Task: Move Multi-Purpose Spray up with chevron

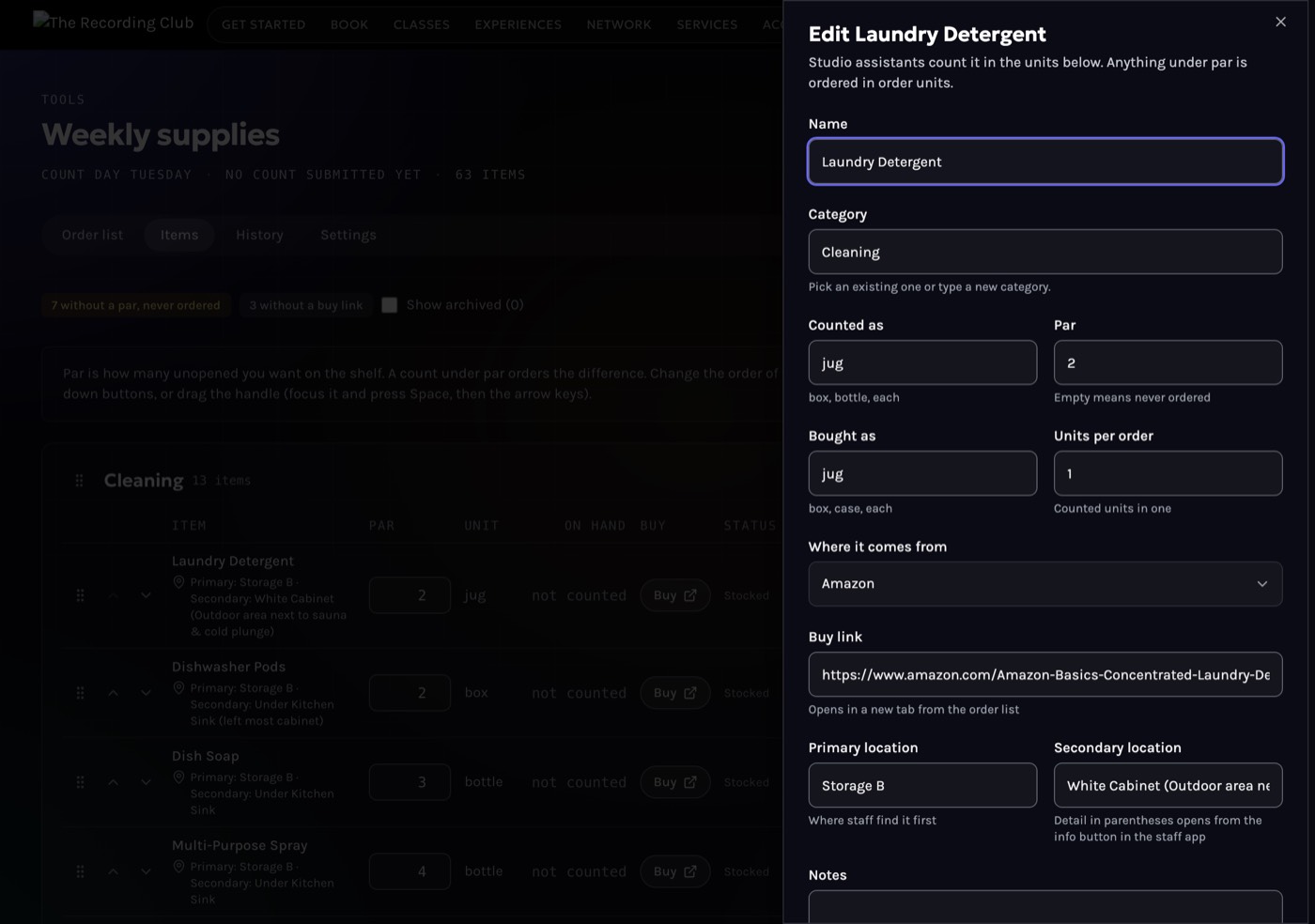Action: (x=113, y=871)
